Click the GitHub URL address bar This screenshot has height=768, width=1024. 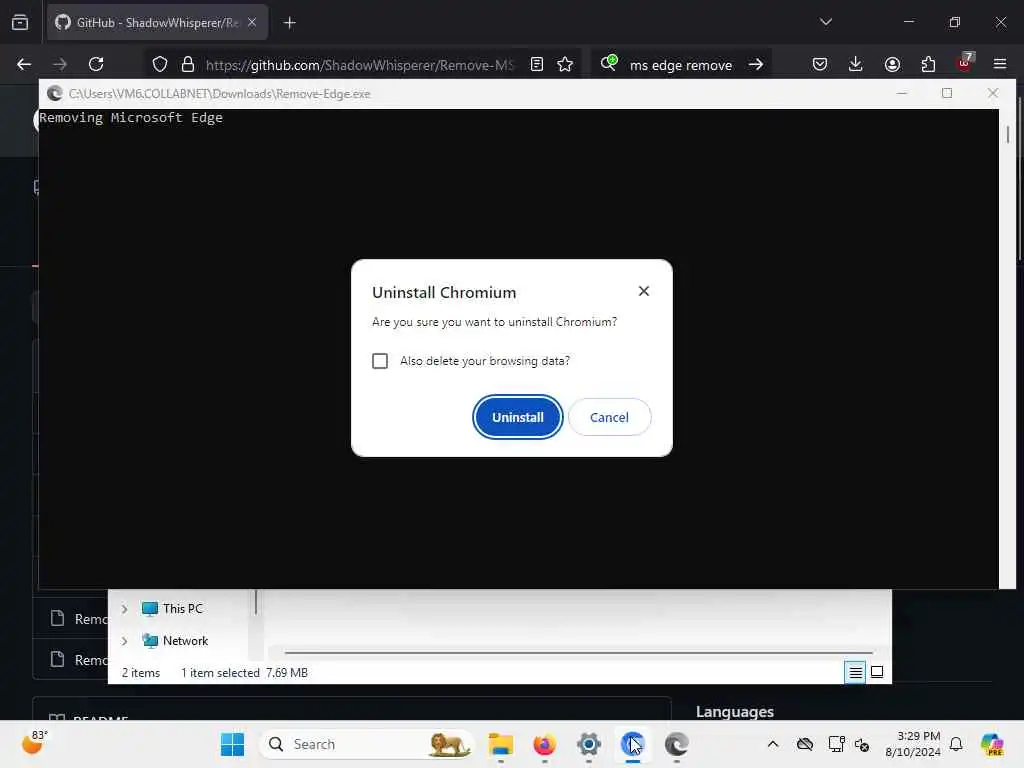(359, 65)
